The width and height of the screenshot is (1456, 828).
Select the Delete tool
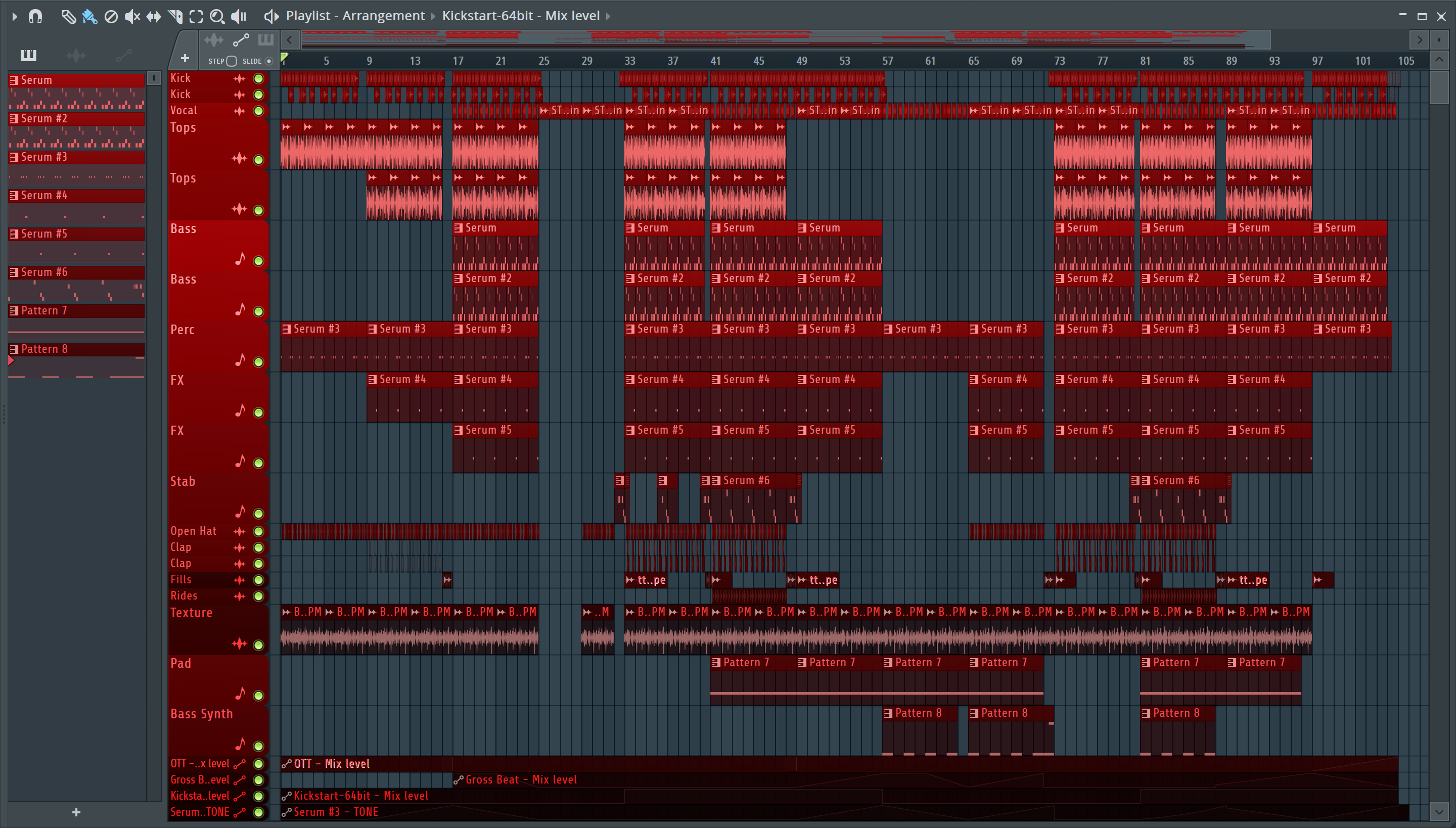(111, 17)
